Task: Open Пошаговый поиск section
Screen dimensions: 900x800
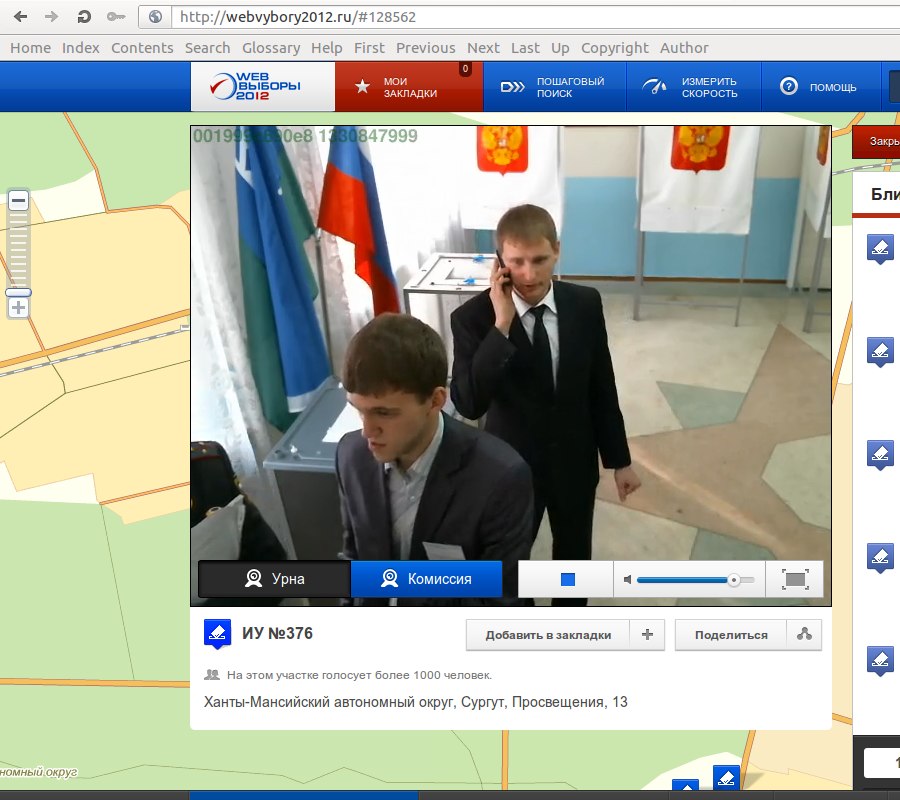Action: coord(554,87)
